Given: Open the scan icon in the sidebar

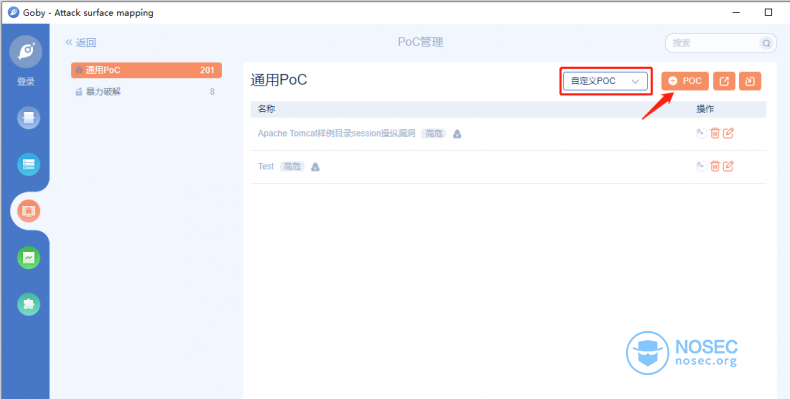Looking at the screenshot, I should point(29,118).
